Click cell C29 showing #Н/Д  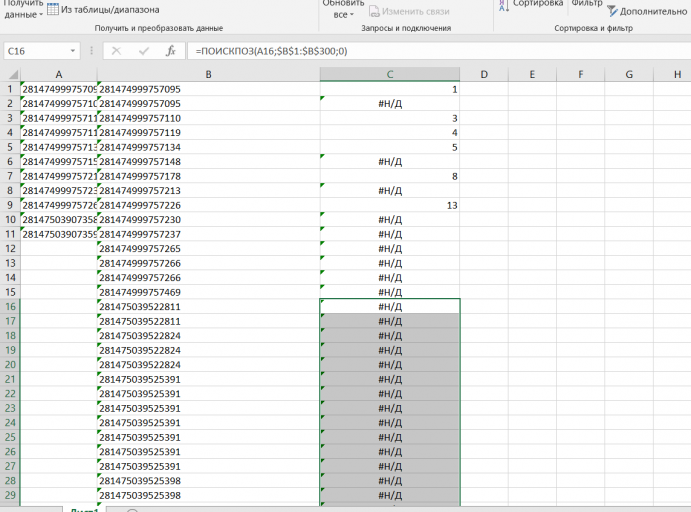(x=390, y=495)
